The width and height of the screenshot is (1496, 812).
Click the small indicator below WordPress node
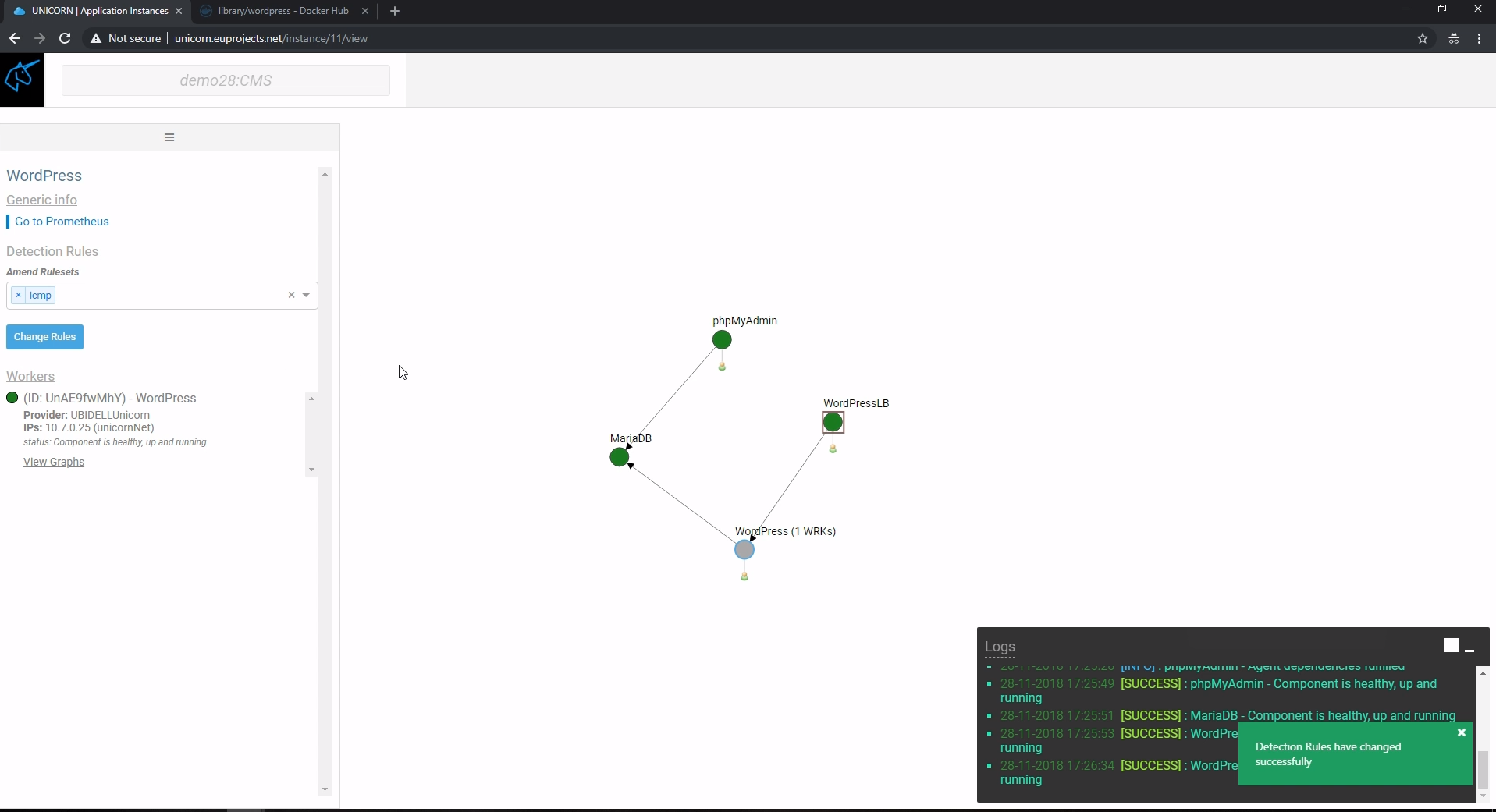click(744, 576)
